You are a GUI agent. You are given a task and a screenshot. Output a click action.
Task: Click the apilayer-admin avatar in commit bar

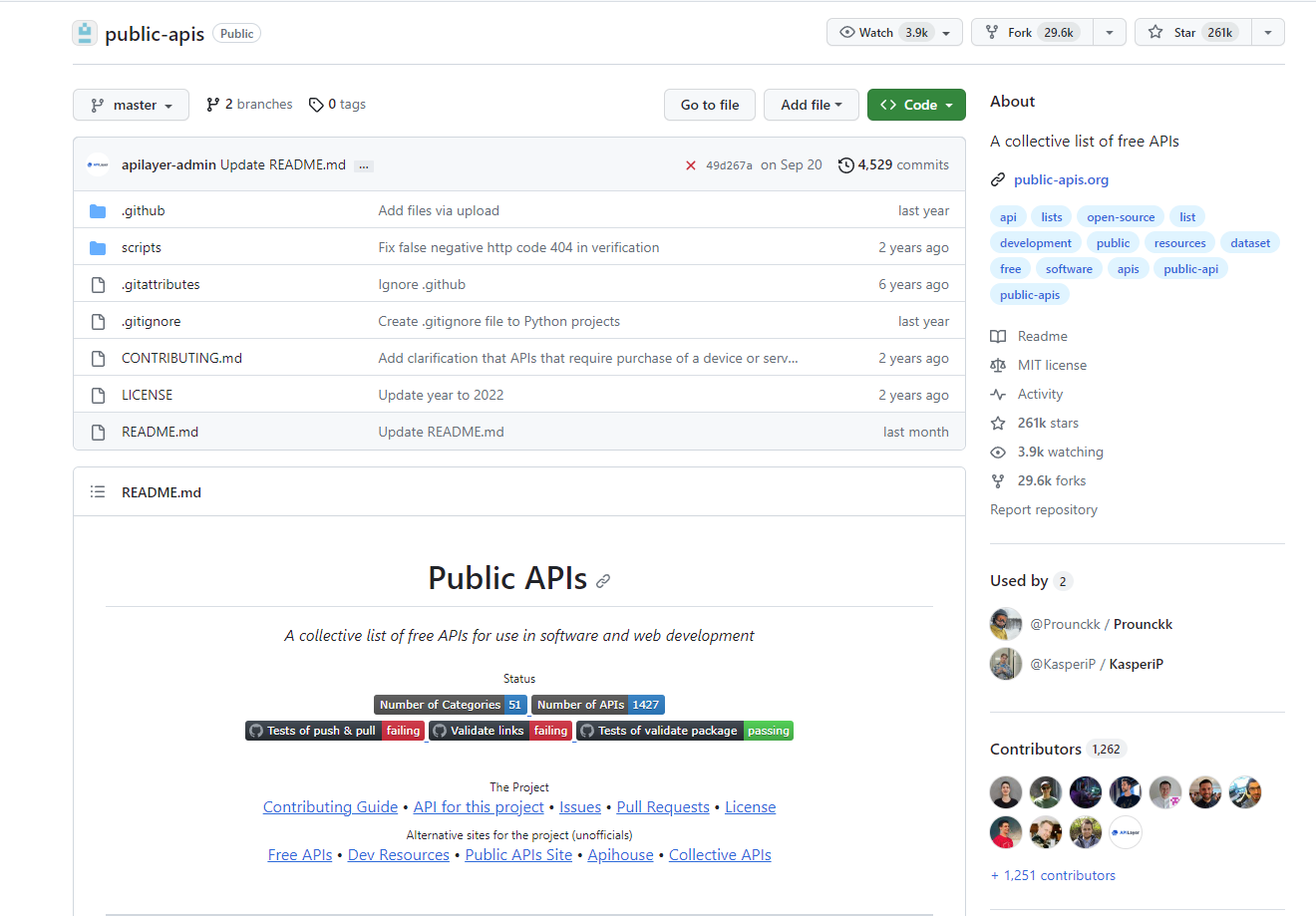(x=98, y=164)
